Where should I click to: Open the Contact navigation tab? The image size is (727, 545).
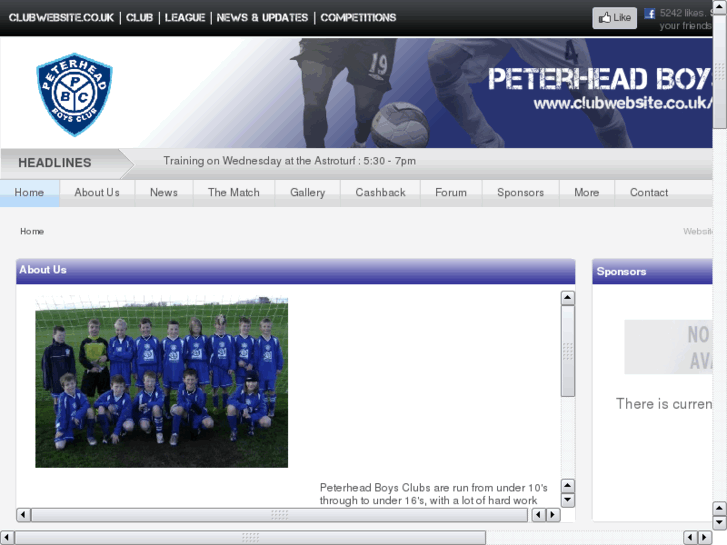(x=649, y=192)
